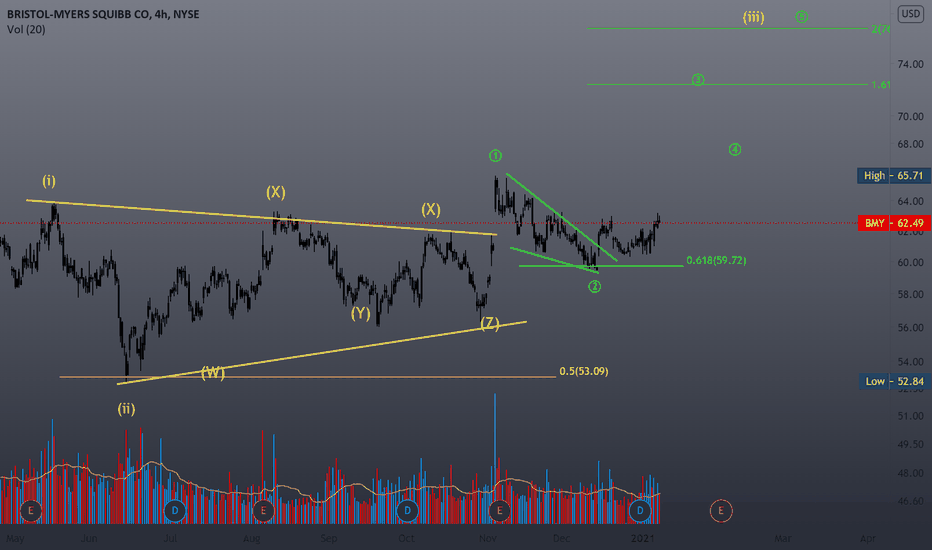Click the High 65.71 price label

tap(894, 175)
